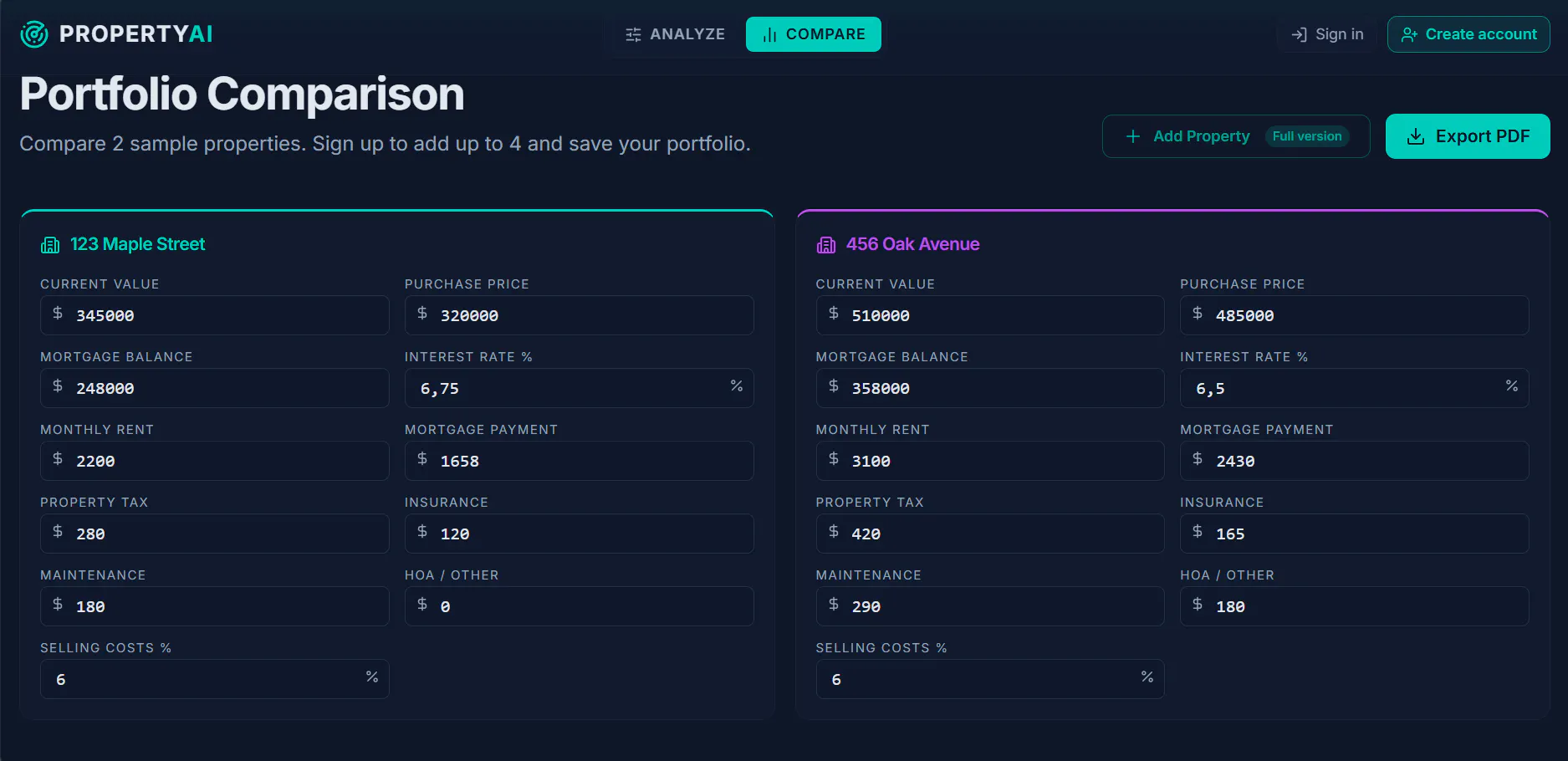Select the 456 Oak Avenue title
Viewport: 1568px width, 761px height.
912,244
